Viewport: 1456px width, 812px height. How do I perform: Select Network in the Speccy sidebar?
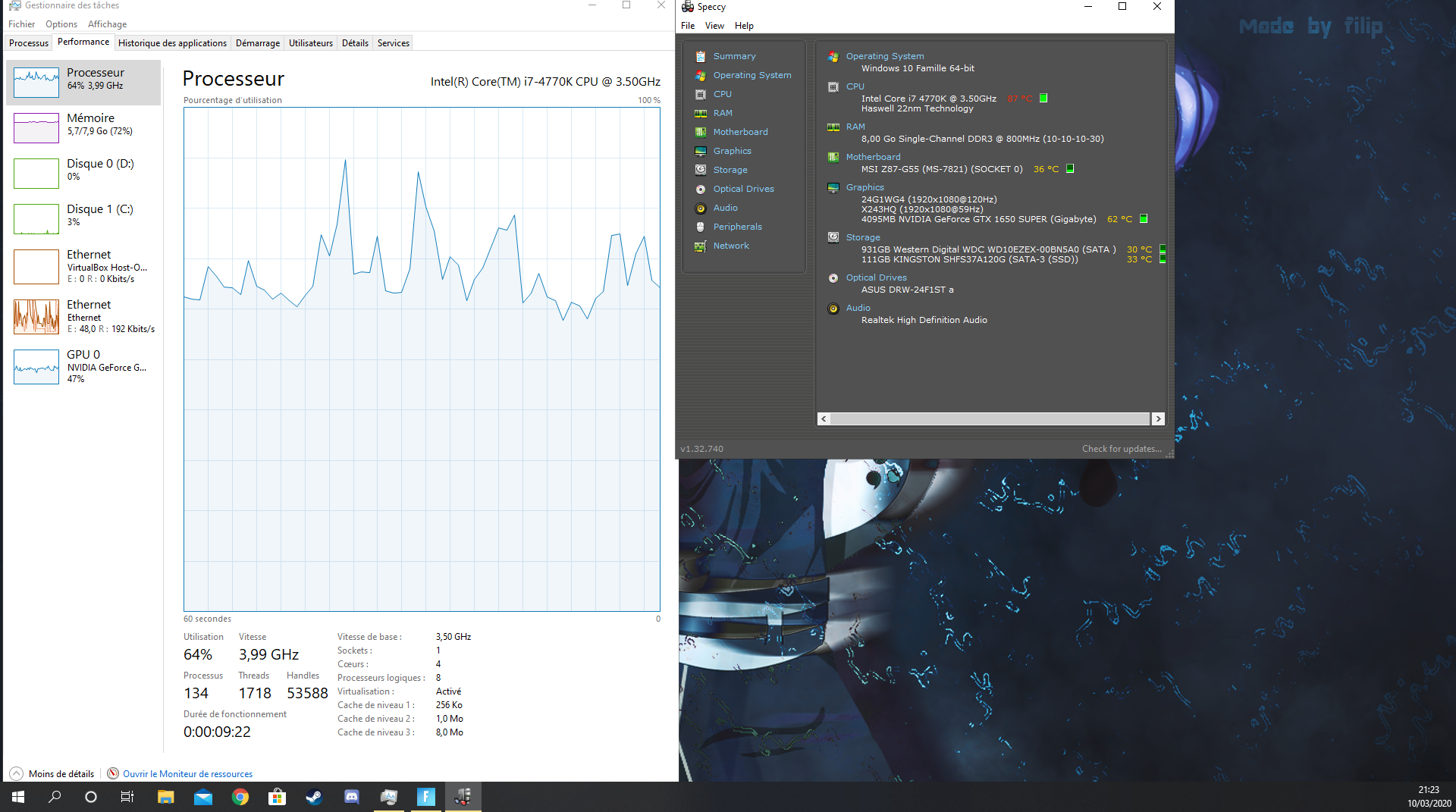pyautogui.click(x=731, y=246)
